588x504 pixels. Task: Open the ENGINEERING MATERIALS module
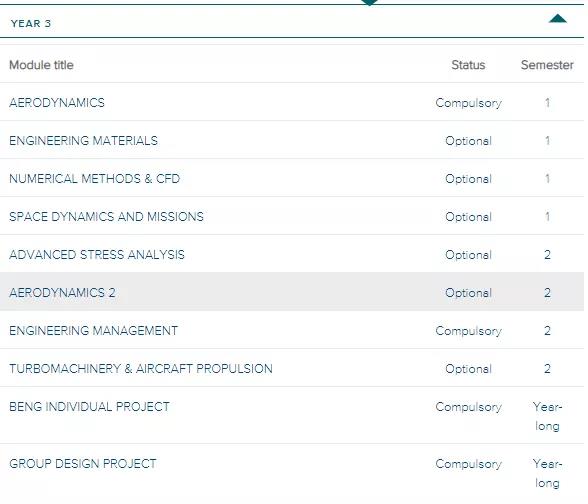[x=83, y=140]
